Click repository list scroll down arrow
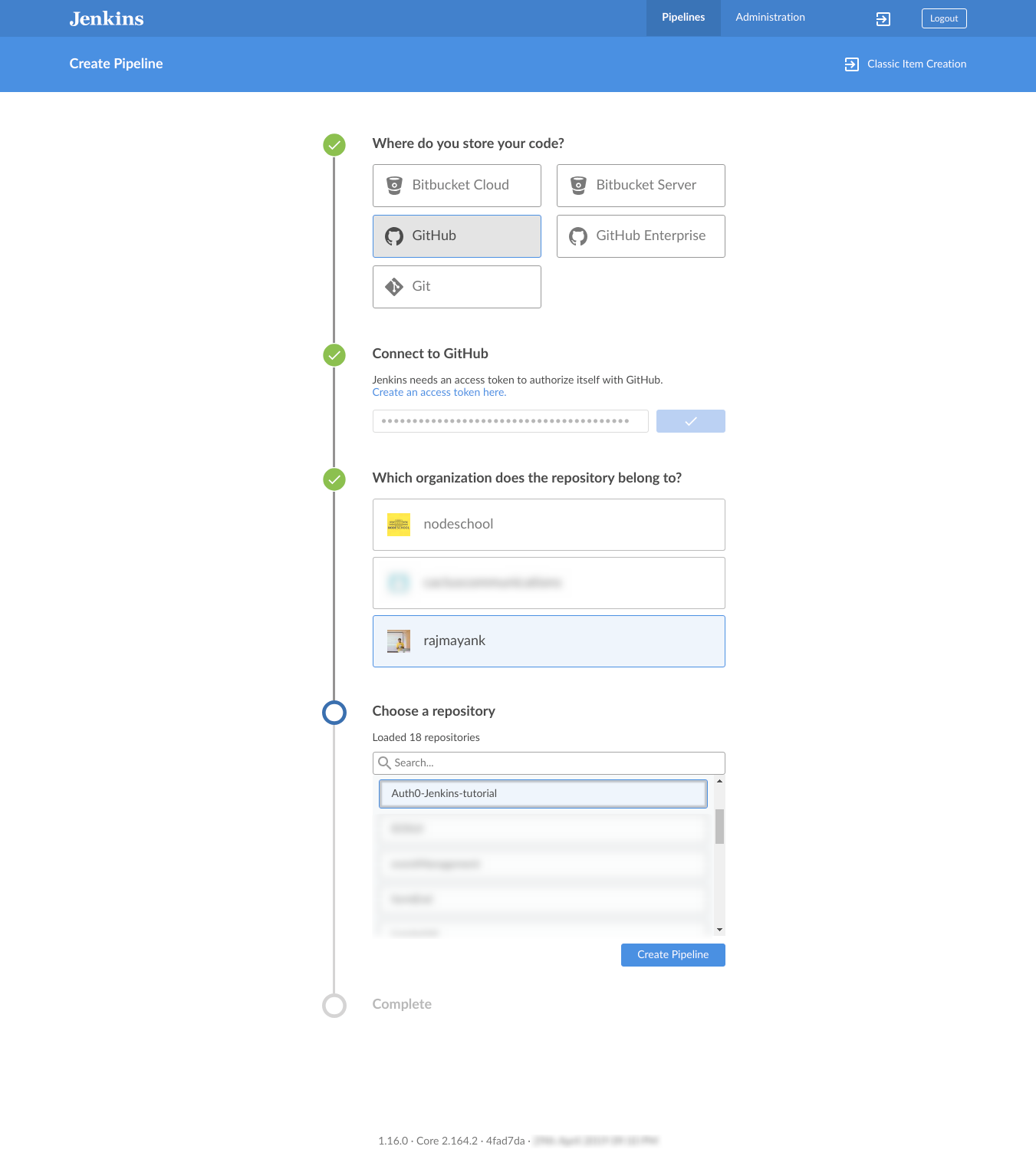 coord(719,930)
